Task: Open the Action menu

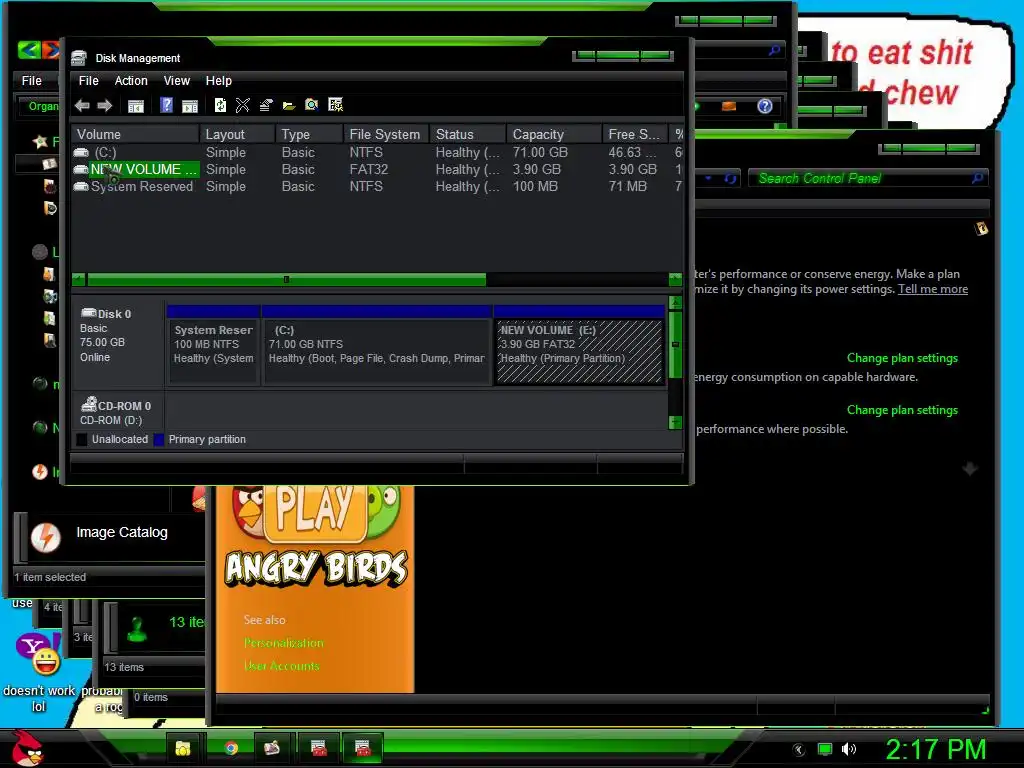Action: [x=131, y=81]
